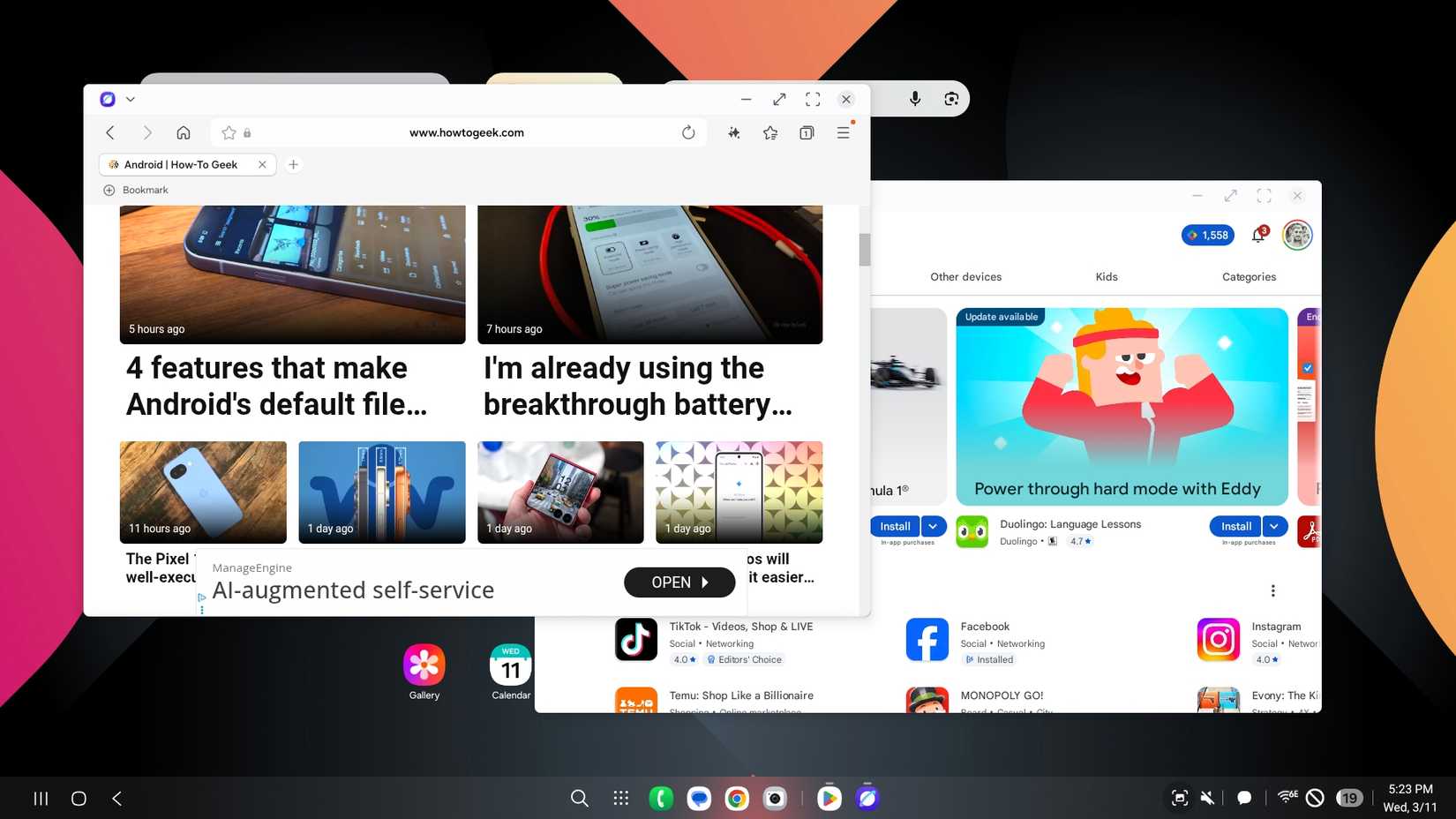Select the Kids tab
The height and width of the screenshot is (819, 1456).
[1107, 277]
